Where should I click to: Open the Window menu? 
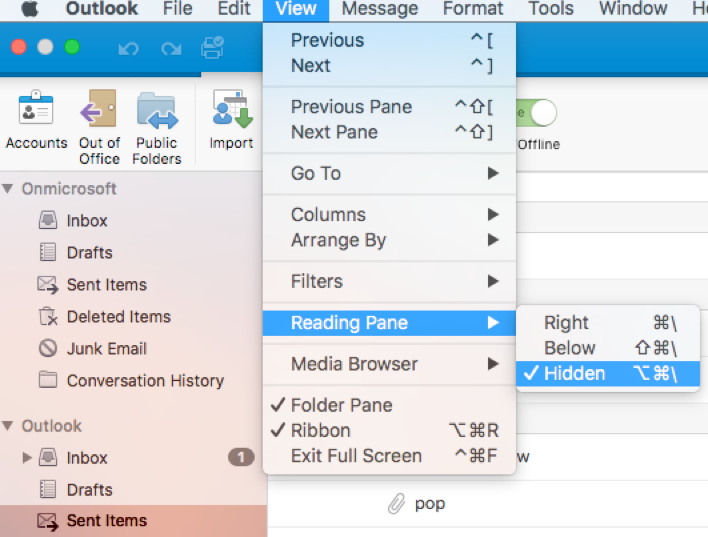coord(633,9)
